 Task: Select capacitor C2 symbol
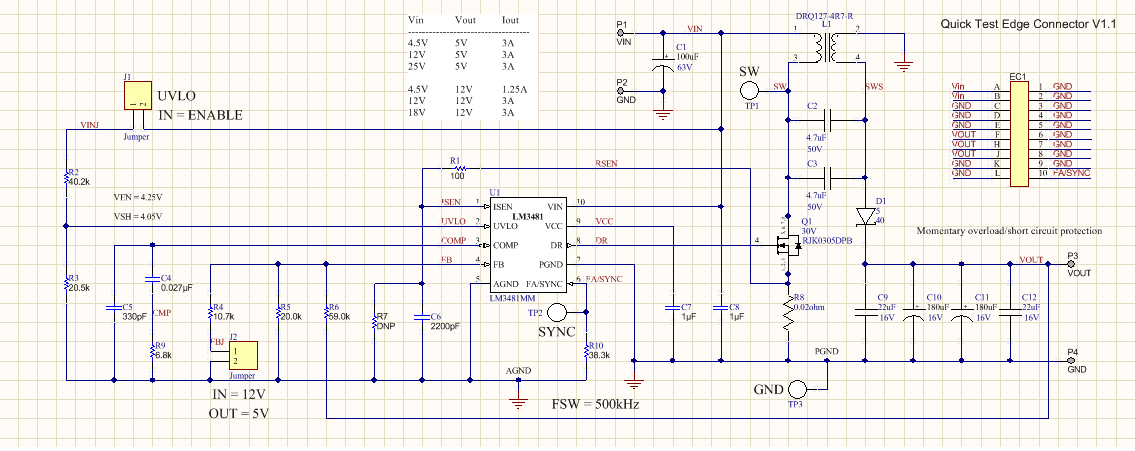click(x=826, y=119)
